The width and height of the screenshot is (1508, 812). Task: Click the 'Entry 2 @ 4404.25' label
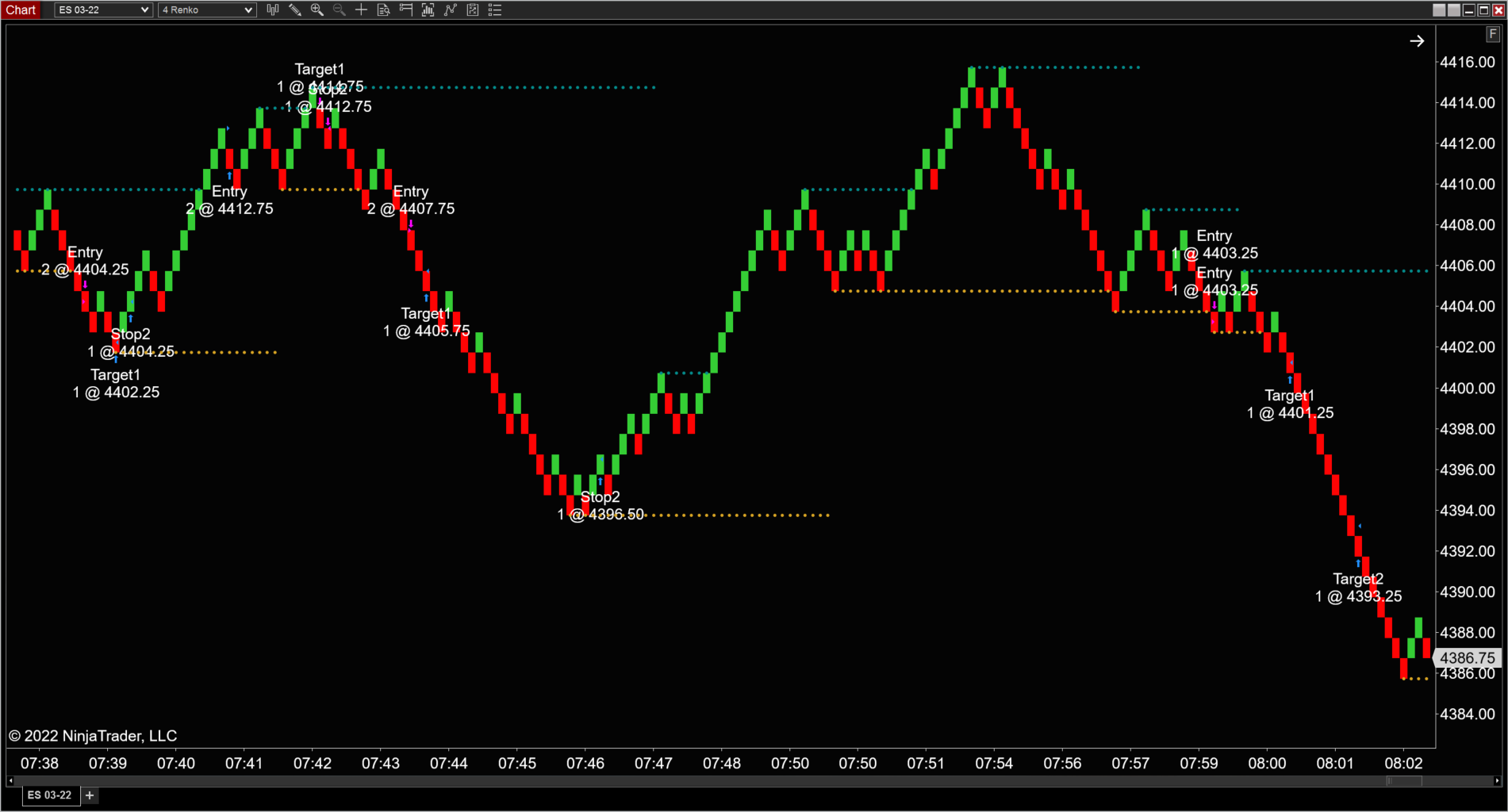point(85,261)
